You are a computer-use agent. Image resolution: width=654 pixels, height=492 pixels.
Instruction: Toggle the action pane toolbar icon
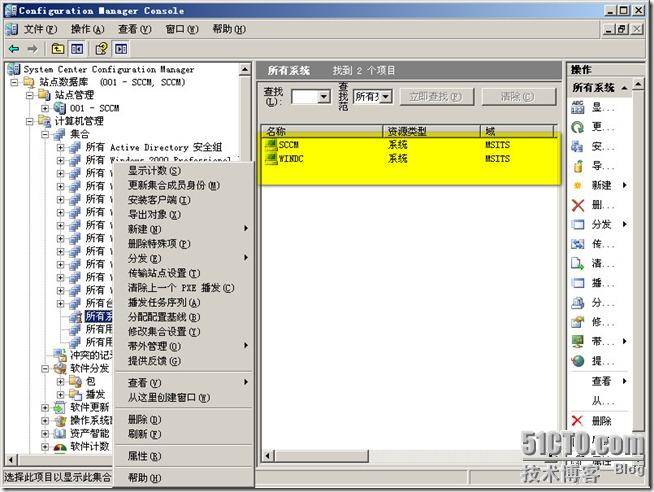click(x=121, y=49)
